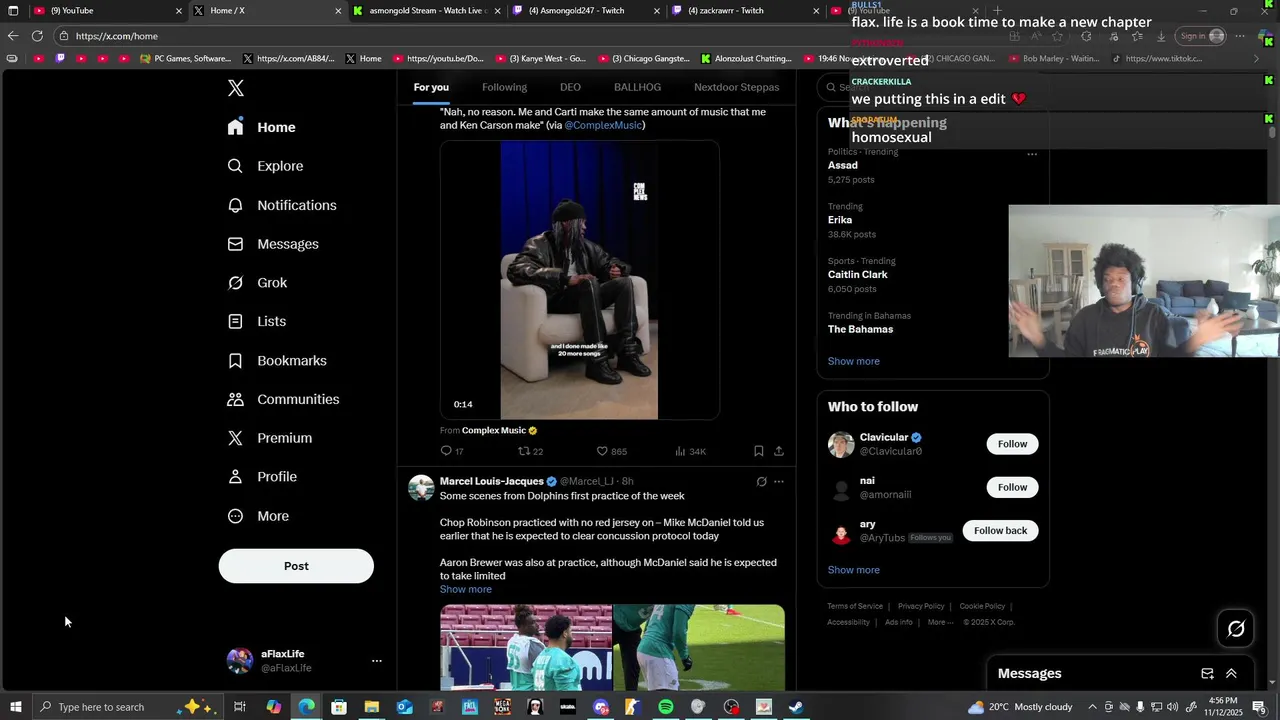The width and height of the screenshot is (1280, 720).
Task: Open Privacy Policy link
Action: coord(921,606)
